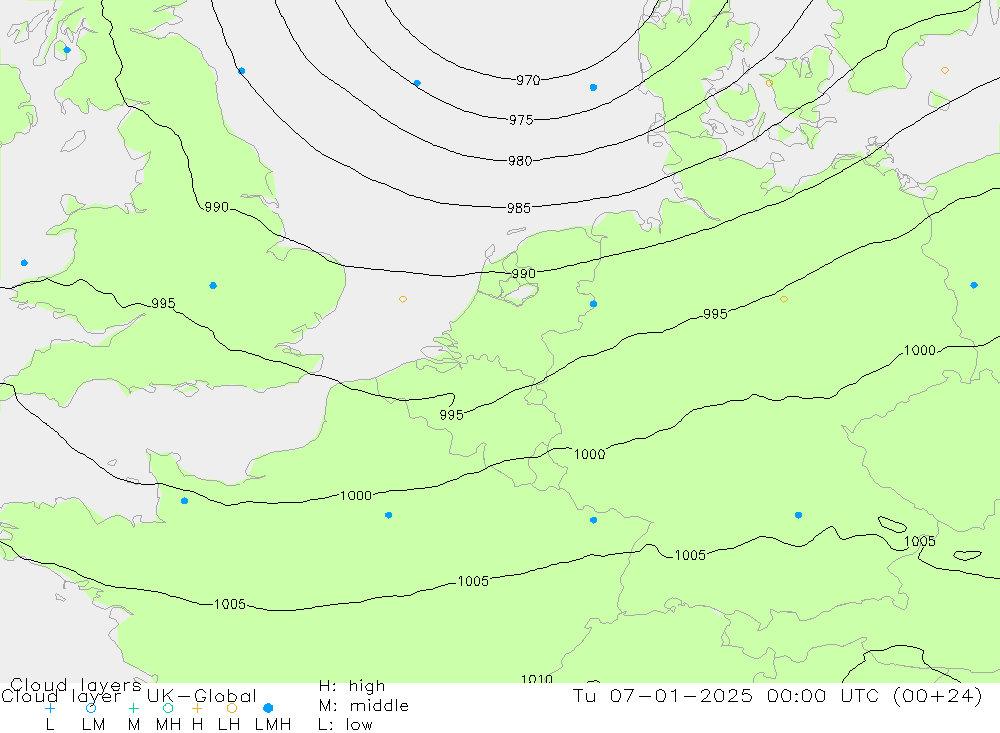
Task: Click the 'MH' legend label text
Action: 168,725
